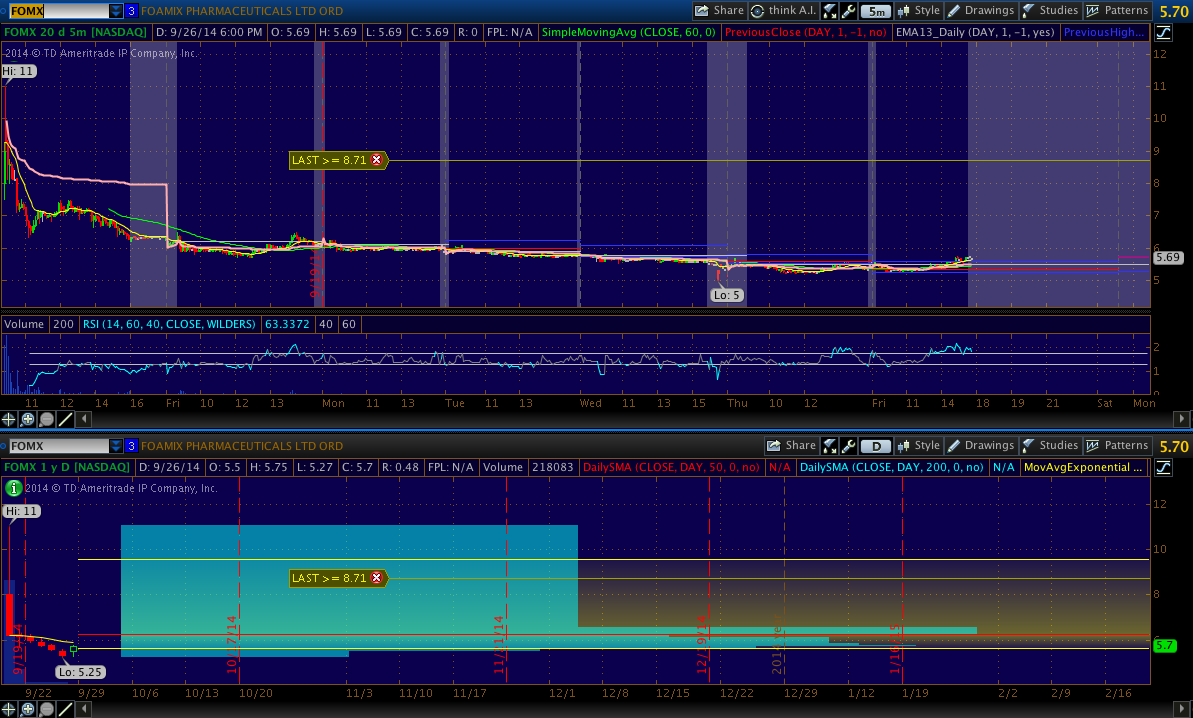Viewport: 1193px width, 718px height.
Task: Expand the upper chart symbol dropdown arrow
Action: (116, 11)
